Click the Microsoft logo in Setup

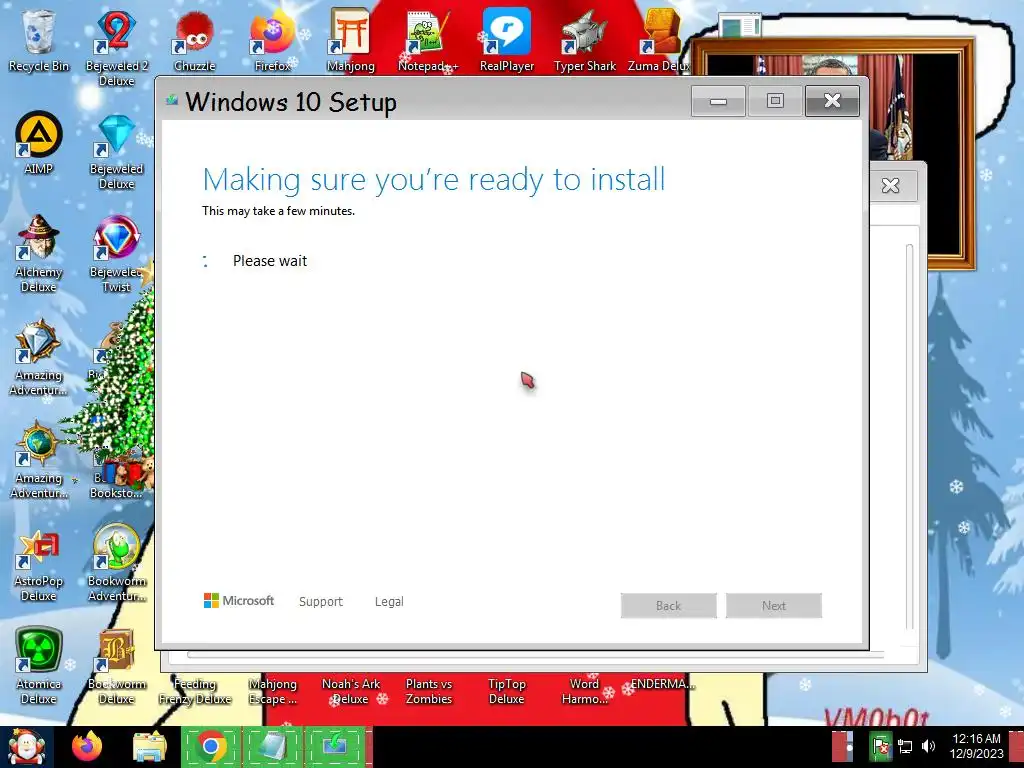[x=239, y=601]
